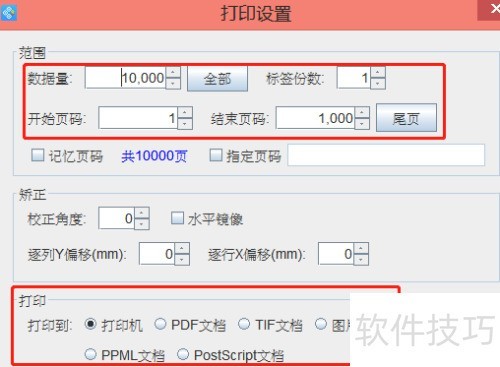Viewport: 500px width, 367px height.
Task: Increase 开始页码 with up arrow
Action: click(x=185, y=113)
